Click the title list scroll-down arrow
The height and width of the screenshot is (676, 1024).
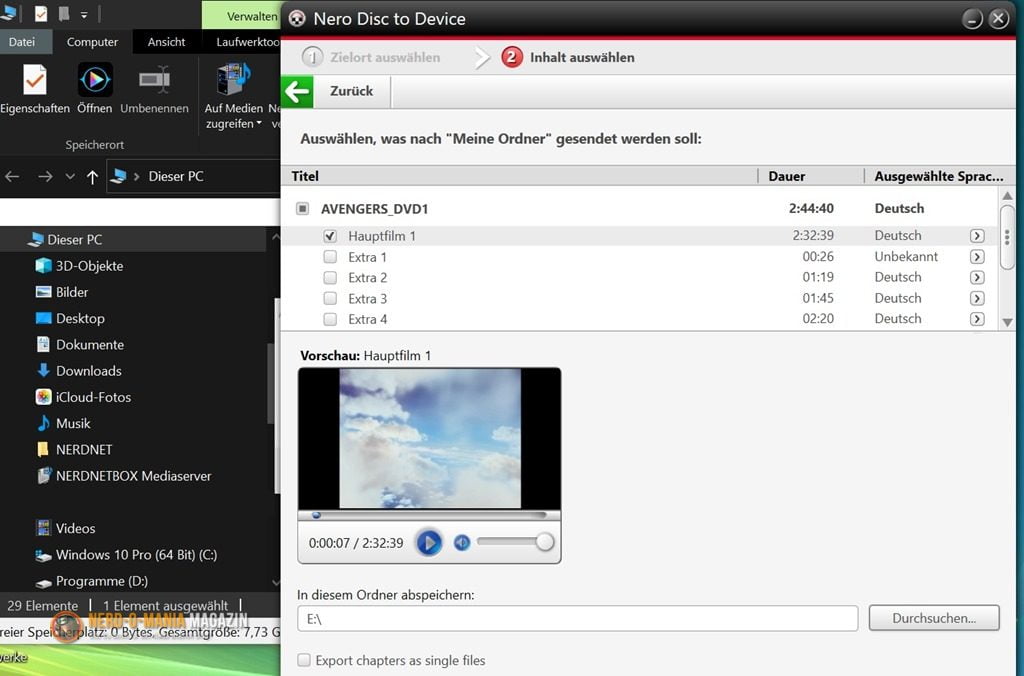point(1007,322)
